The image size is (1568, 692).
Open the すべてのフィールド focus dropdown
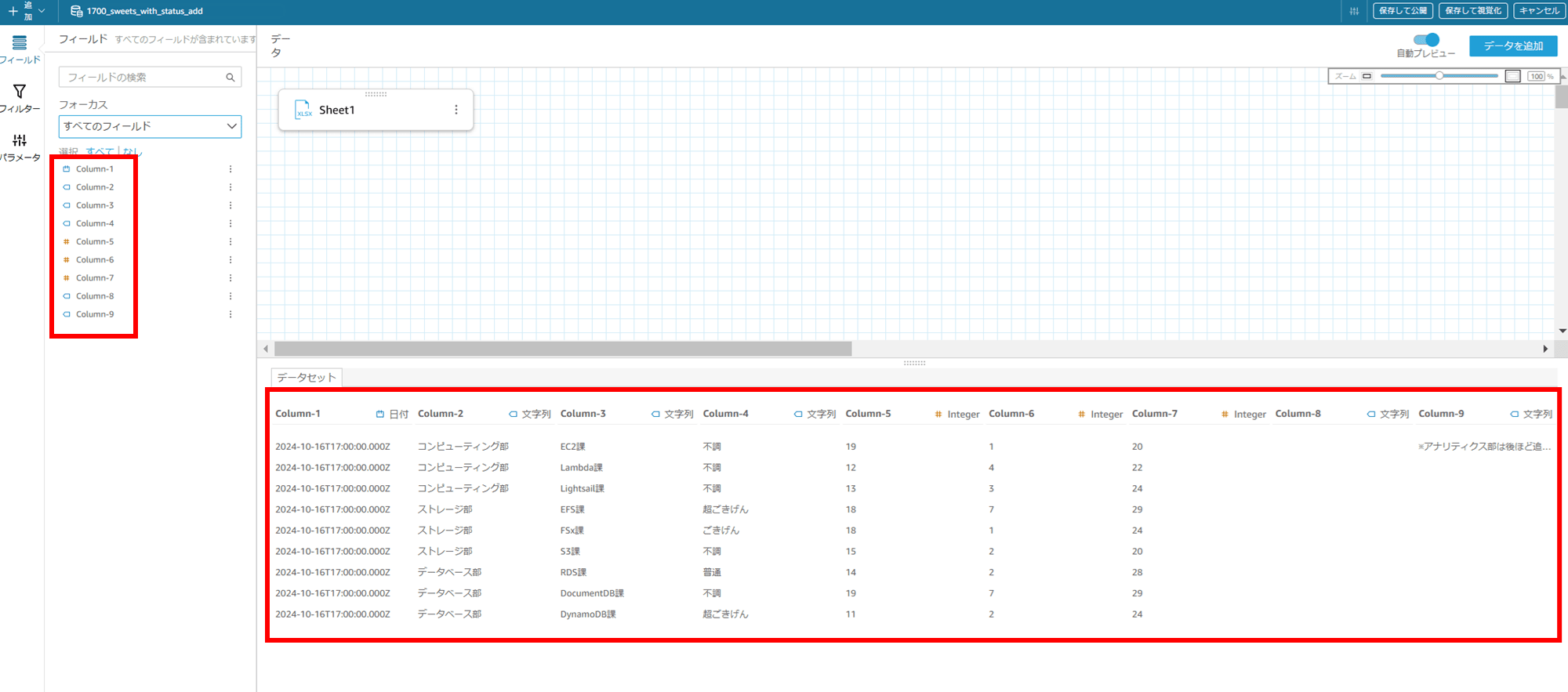150,126
